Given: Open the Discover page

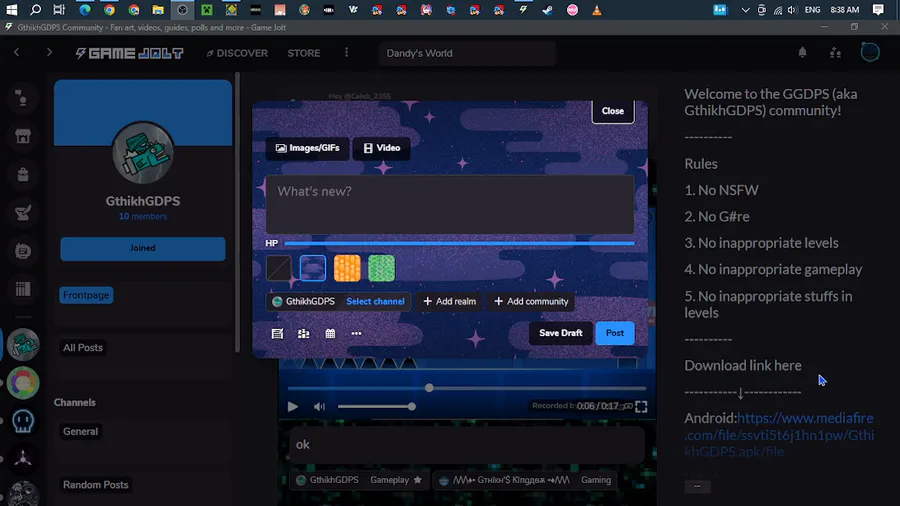Looking at the screenshot, I should [237, 53].
